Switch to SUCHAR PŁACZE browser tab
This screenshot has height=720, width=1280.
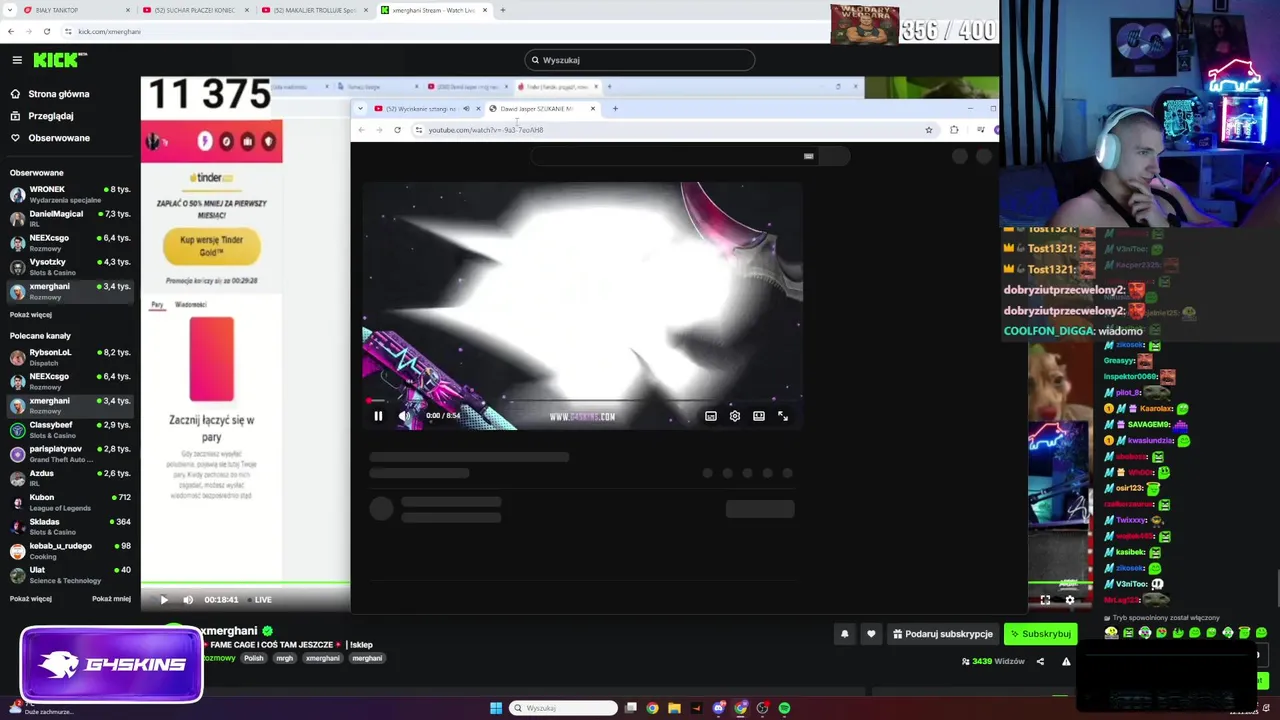tap(194, 10)
